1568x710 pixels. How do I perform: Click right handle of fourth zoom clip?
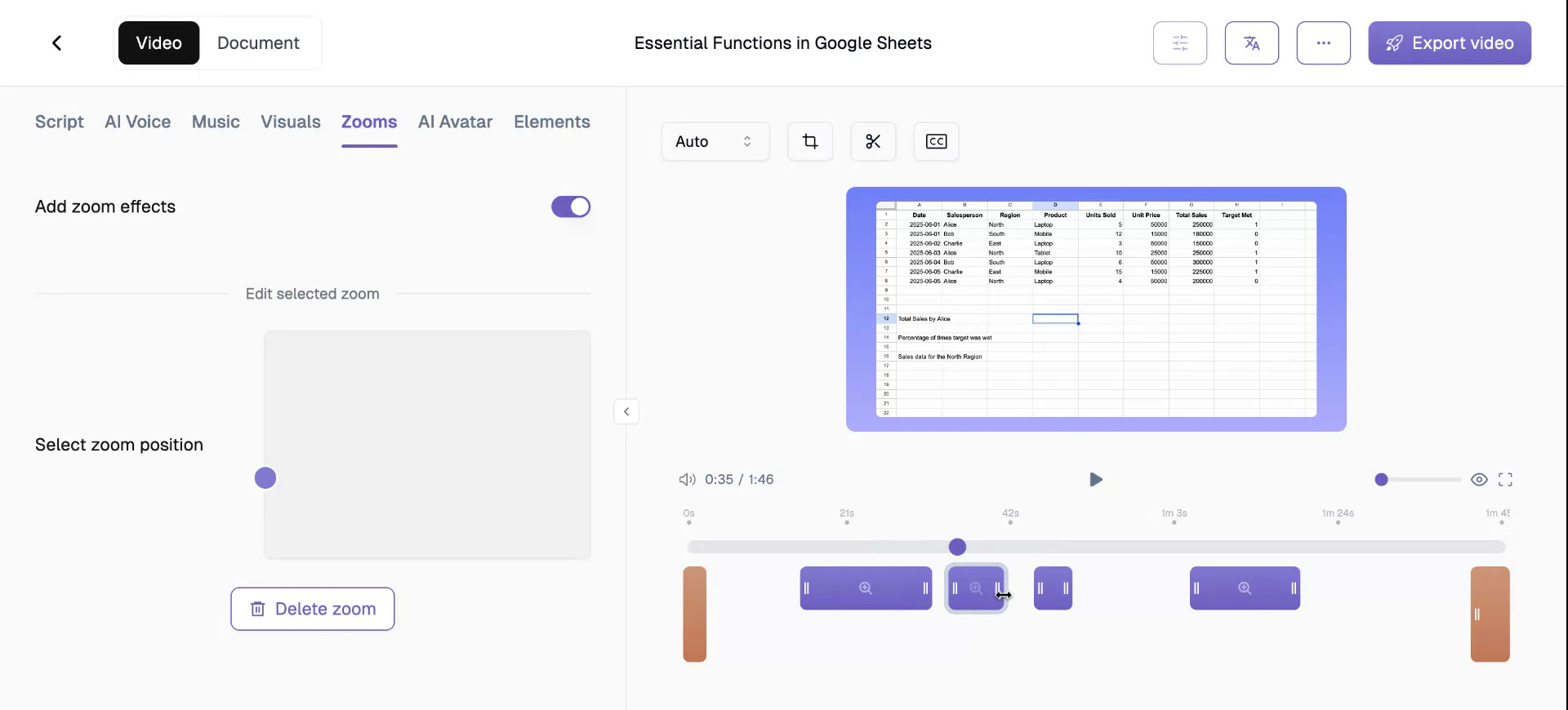click(1294, 588)
